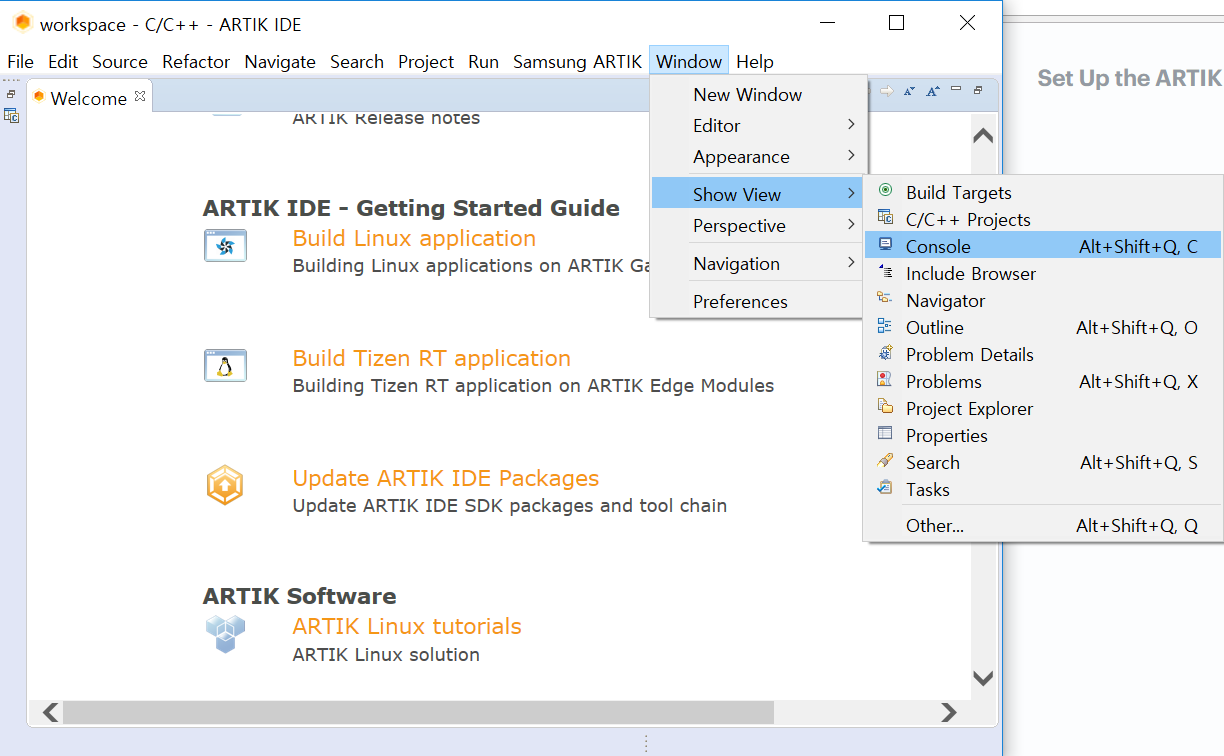This screenshot has width=1224, height=756.
Task: Open the C/C++ Projects icon in left trim
Action: [x=12, y=115]
